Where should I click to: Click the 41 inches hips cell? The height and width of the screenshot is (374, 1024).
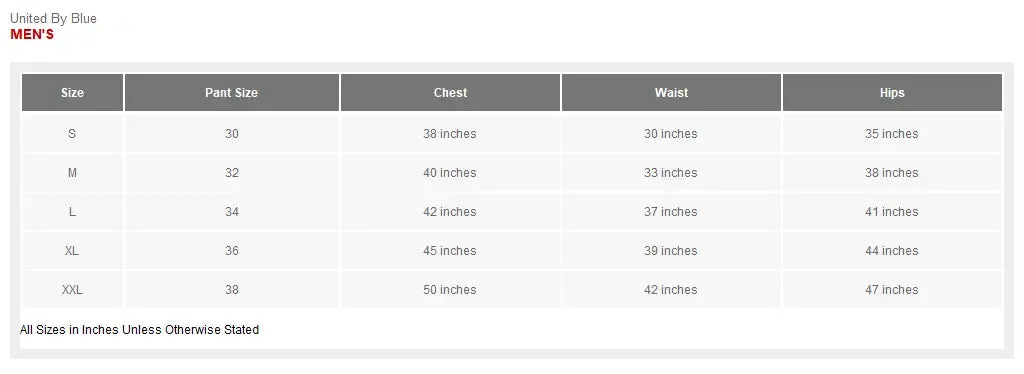coord(892,212)
